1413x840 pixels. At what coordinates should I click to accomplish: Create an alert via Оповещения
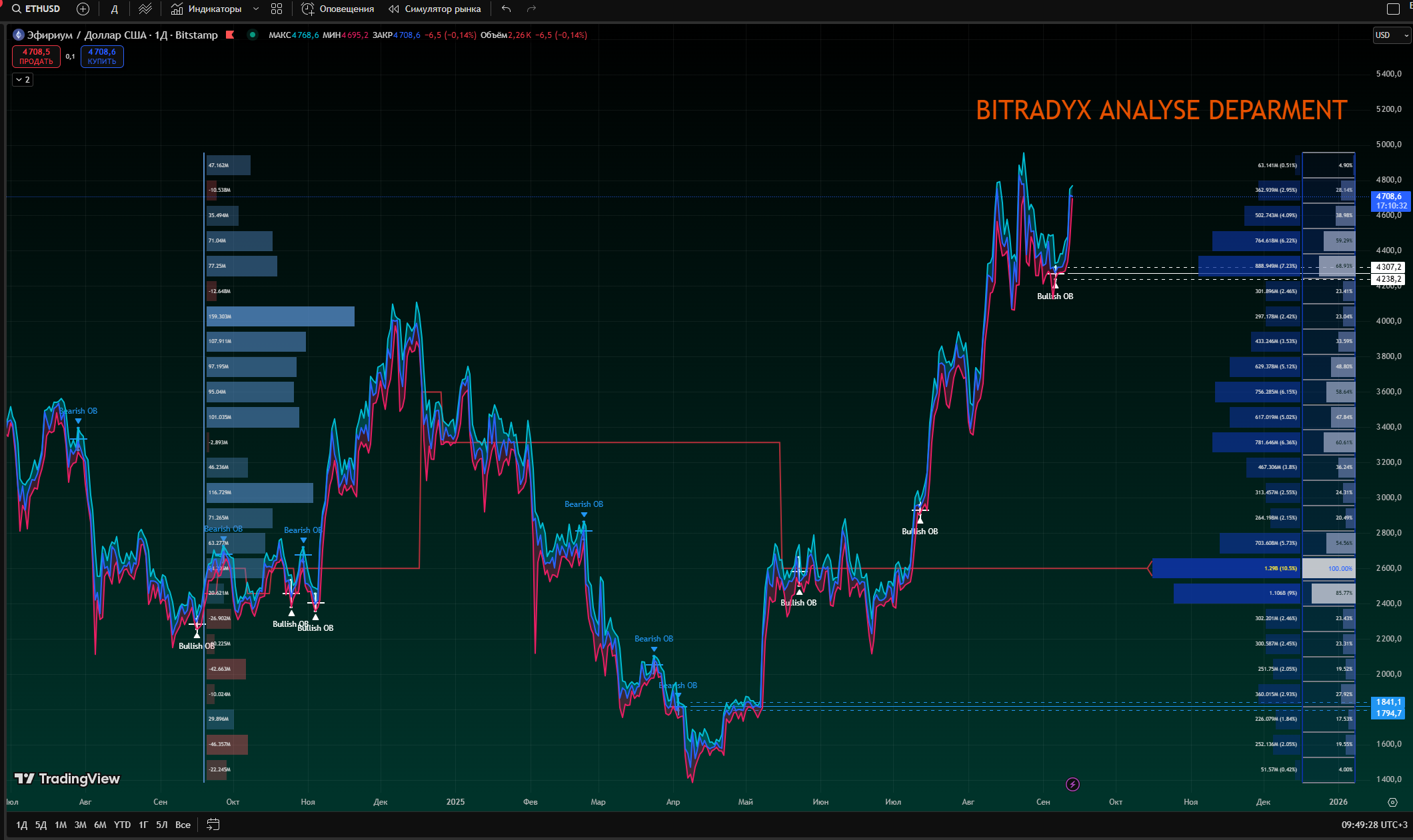point(338,9)
